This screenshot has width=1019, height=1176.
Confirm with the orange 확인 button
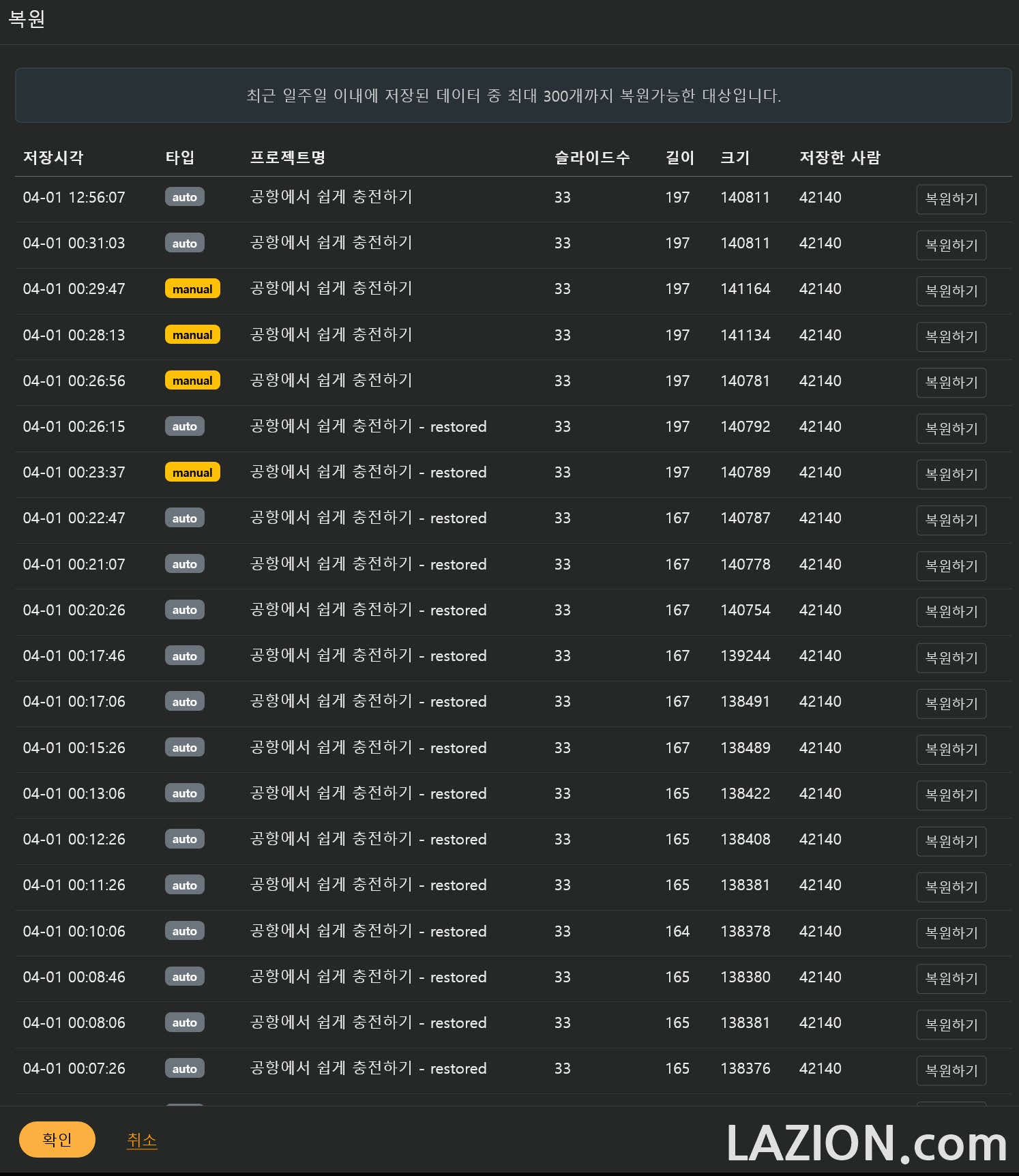point(57,1139)
